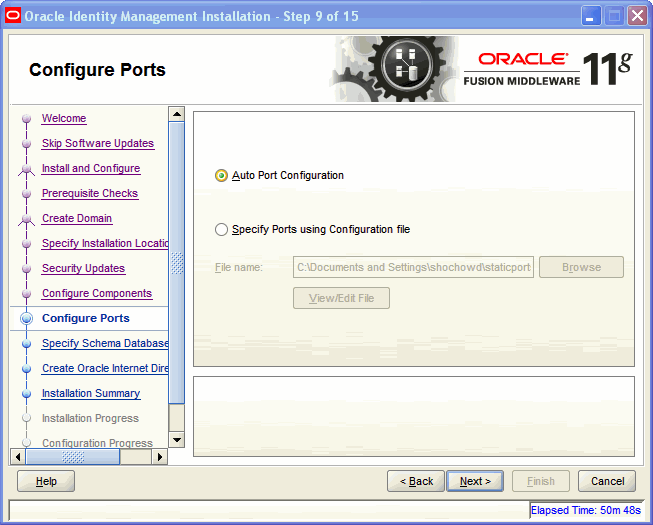
Task: Click the Installation Progress step label
Action: pyautogui.click(x=90, y=418)
